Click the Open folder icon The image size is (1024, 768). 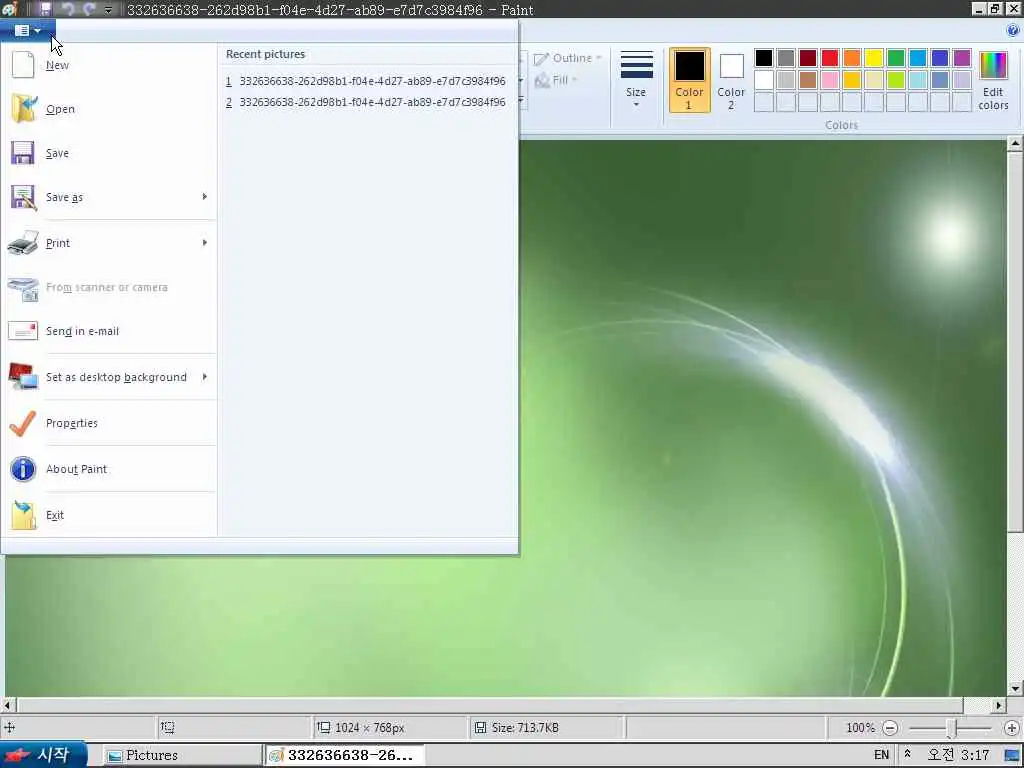tap(24, 108)
